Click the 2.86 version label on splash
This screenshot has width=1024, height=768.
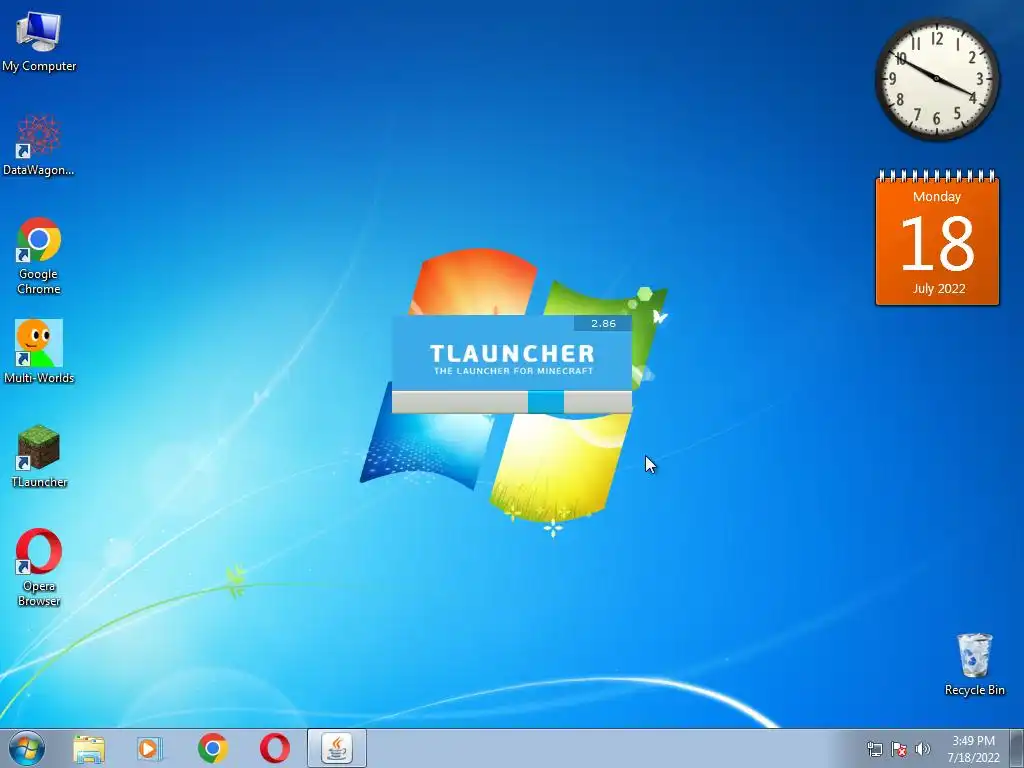[x=603, y=323]
